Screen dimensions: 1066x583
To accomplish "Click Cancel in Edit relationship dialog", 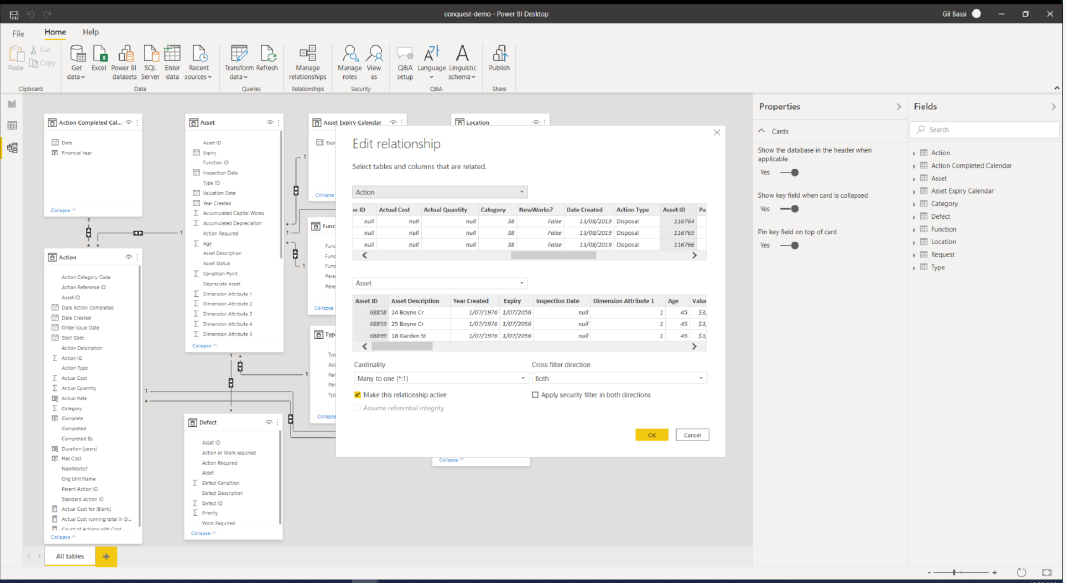I will 692,435.
